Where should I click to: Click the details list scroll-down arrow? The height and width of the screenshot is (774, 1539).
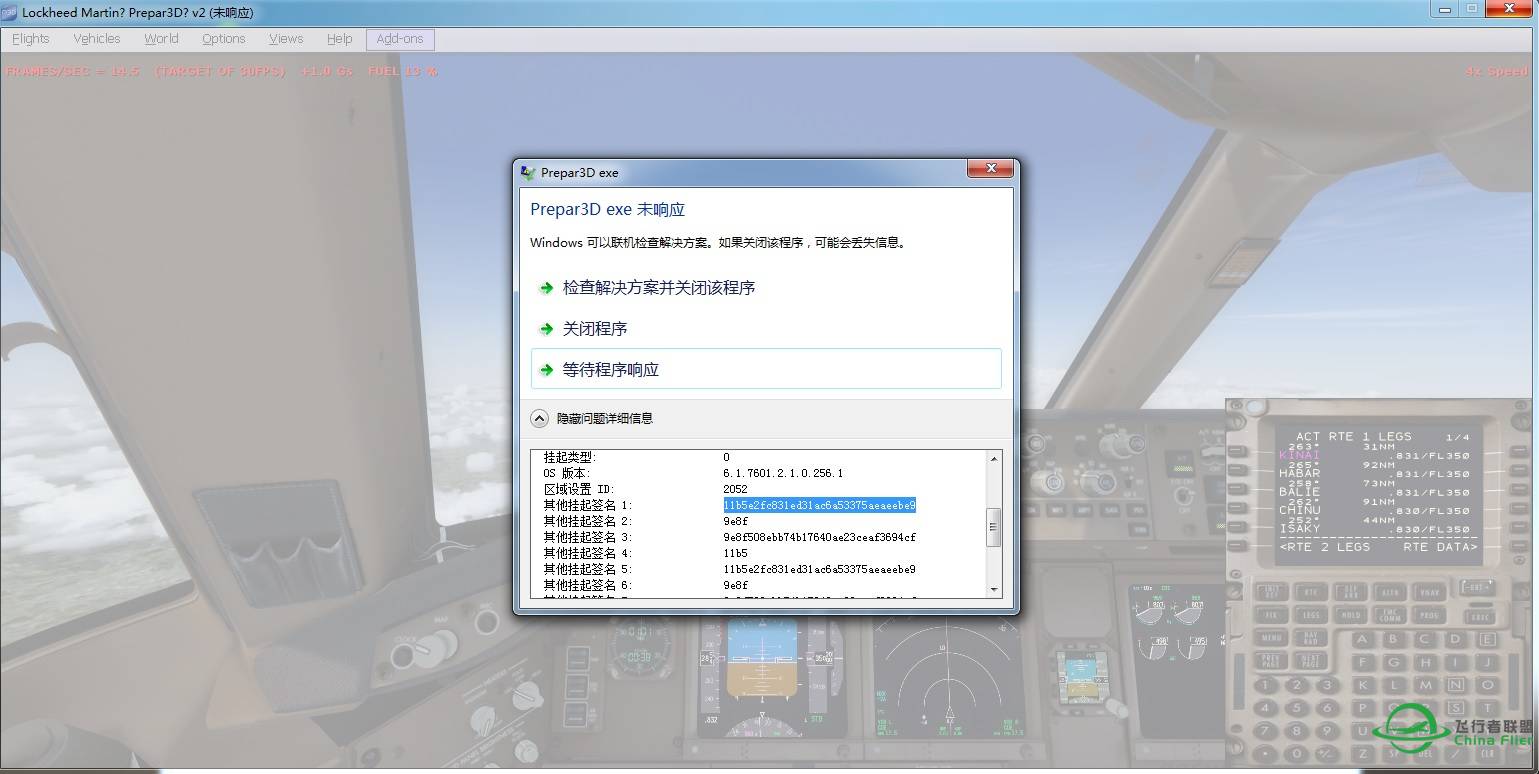pyautogui.click(x=994, y=589)
